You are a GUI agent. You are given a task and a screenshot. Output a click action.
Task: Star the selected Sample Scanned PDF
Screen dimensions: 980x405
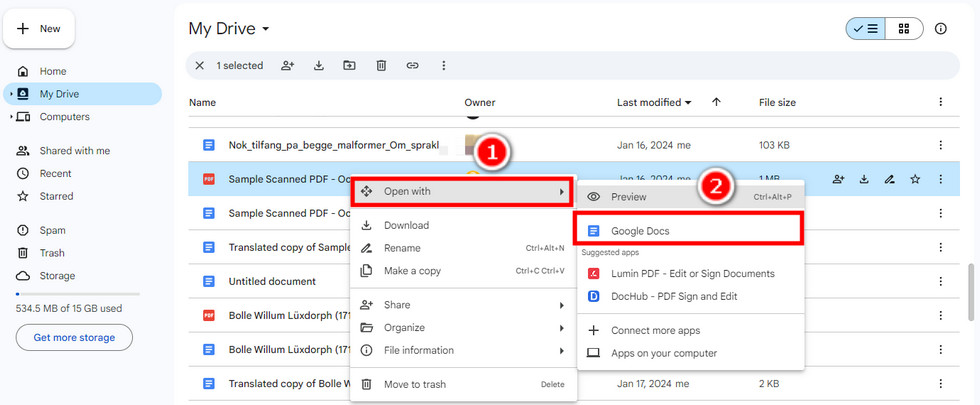click(x=915, y=179)
